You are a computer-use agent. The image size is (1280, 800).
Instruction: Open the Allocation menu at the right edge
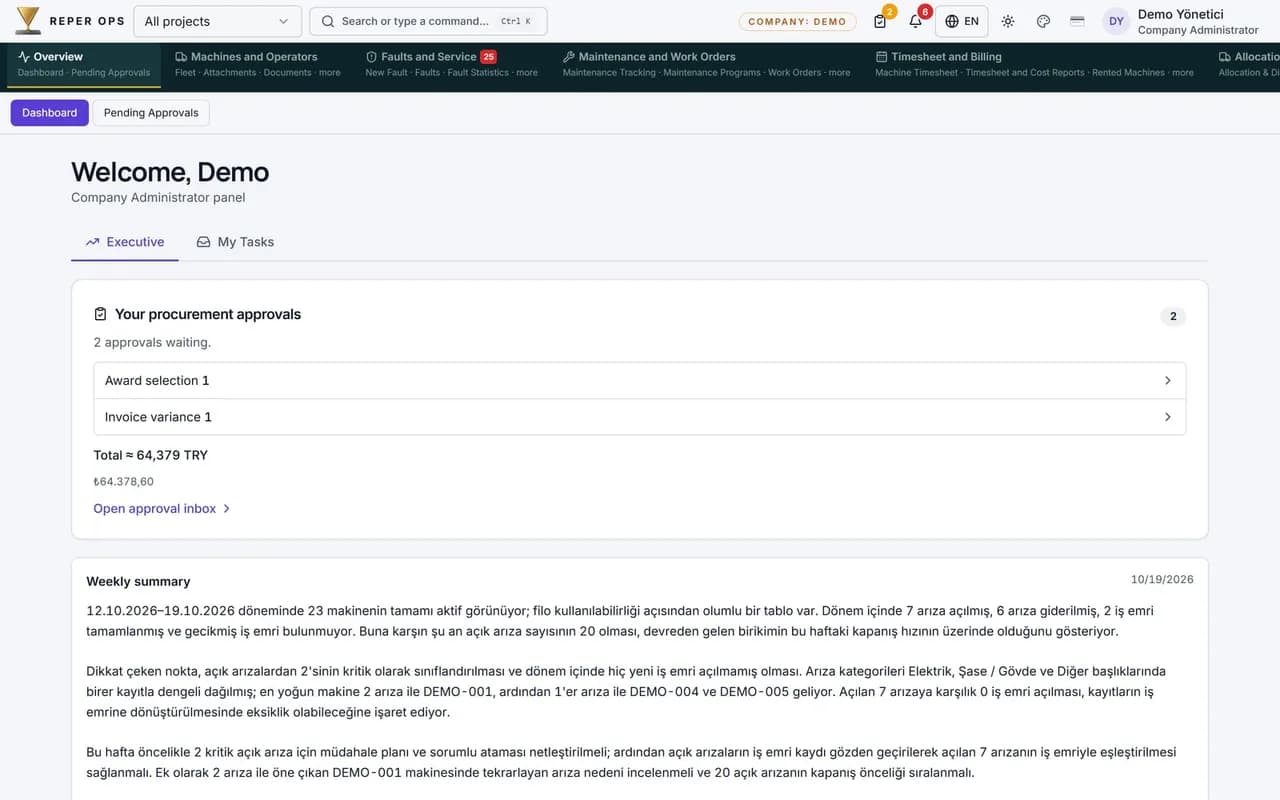[x=1248, y=64]
